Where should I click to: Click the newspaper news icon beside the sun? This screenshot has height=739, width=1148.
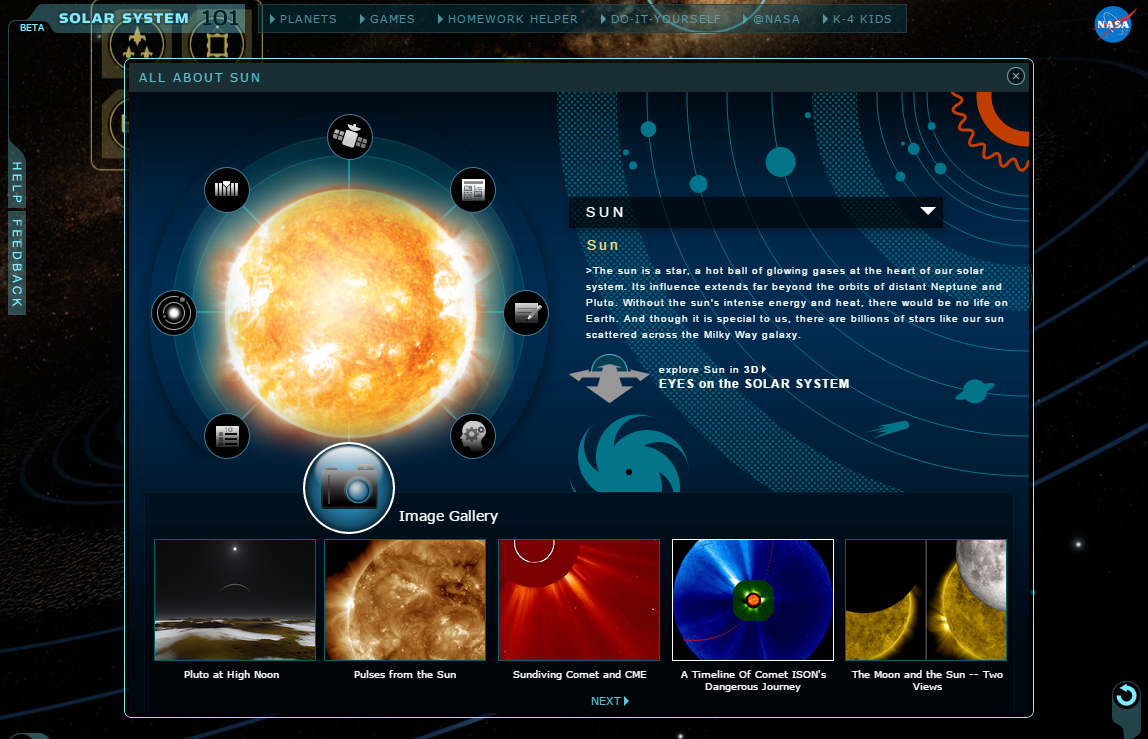click(x=472, y=189)
